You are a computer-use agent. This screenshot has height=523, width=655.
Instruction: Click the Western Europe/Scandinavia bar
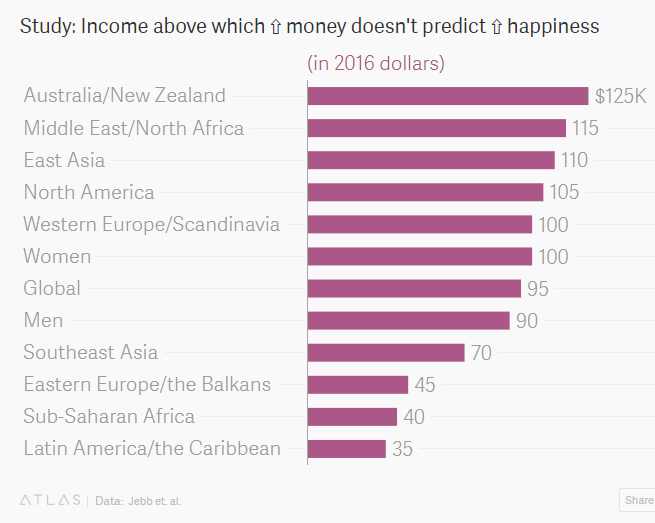tap(419, 224)
